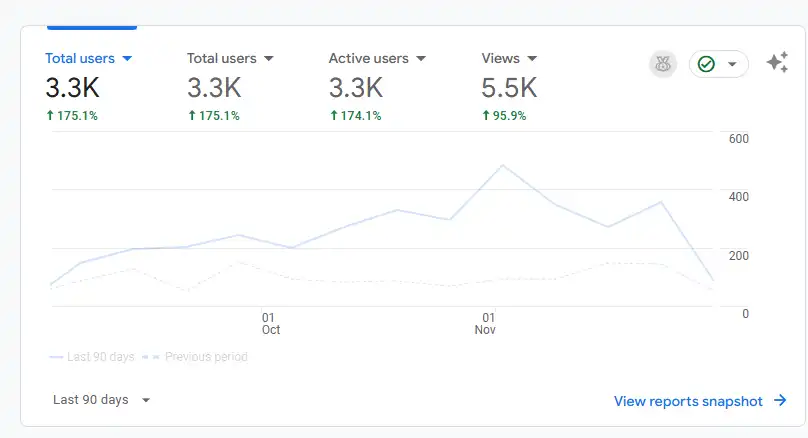Click the Insights sparkle icon
Viewport: 808px width, 438px height.
(x=777, y=63)
